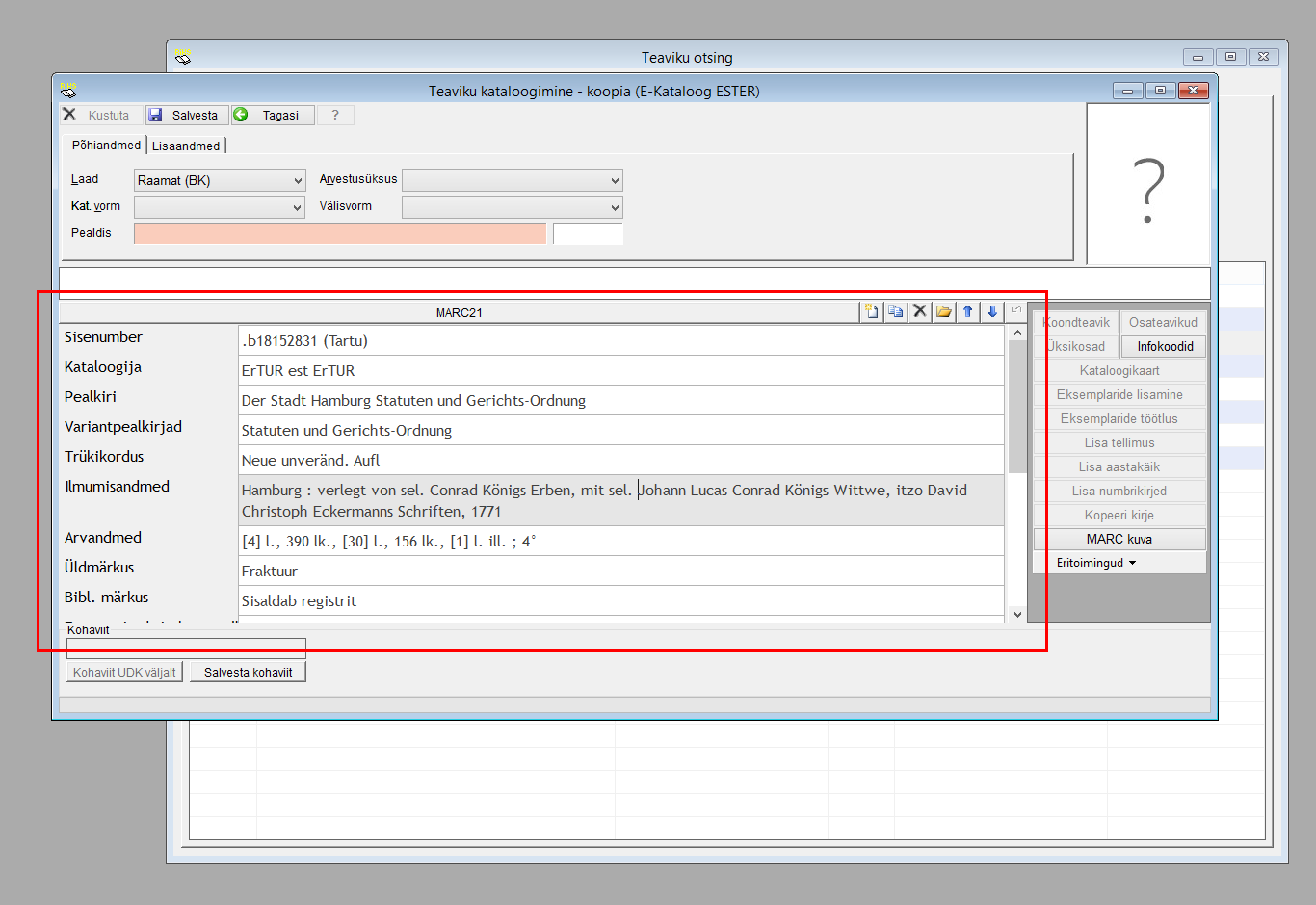Open the Laad dropdown showing Raamat (BK)
The width and height of the screenshot is (1316, 905).
pyautogui.click(x=220, y=180)
